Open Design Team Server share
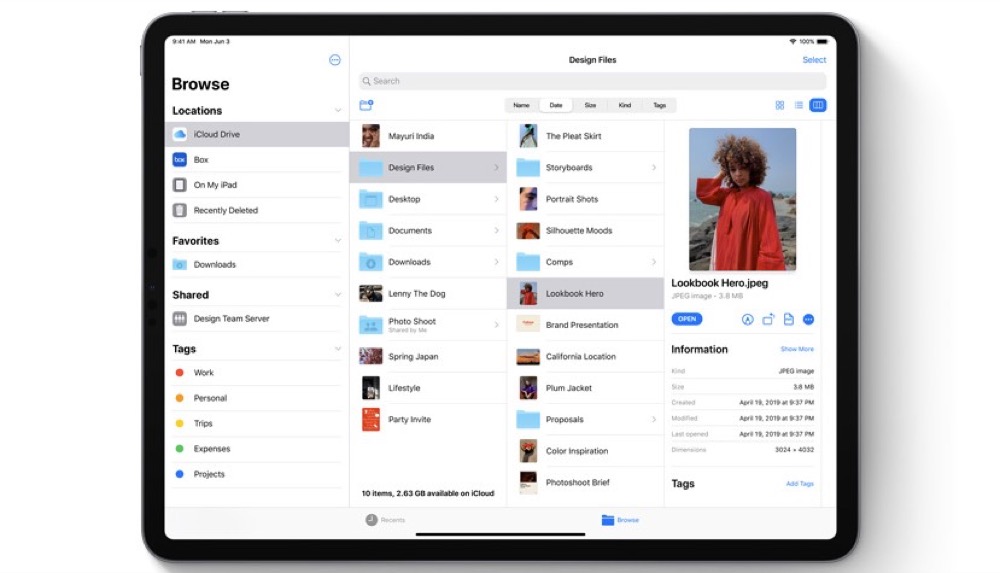 pos(257,318)
